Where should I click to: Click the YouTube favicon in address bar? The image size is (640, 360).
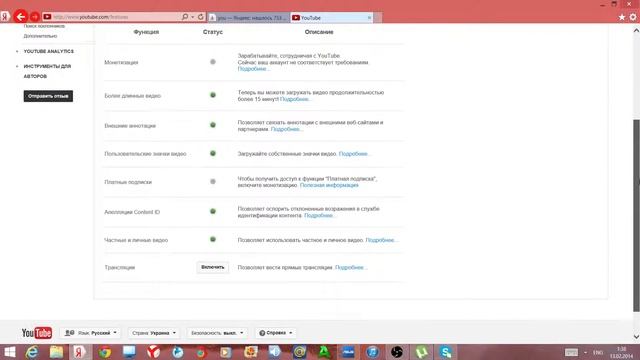[x=47, y=17]
